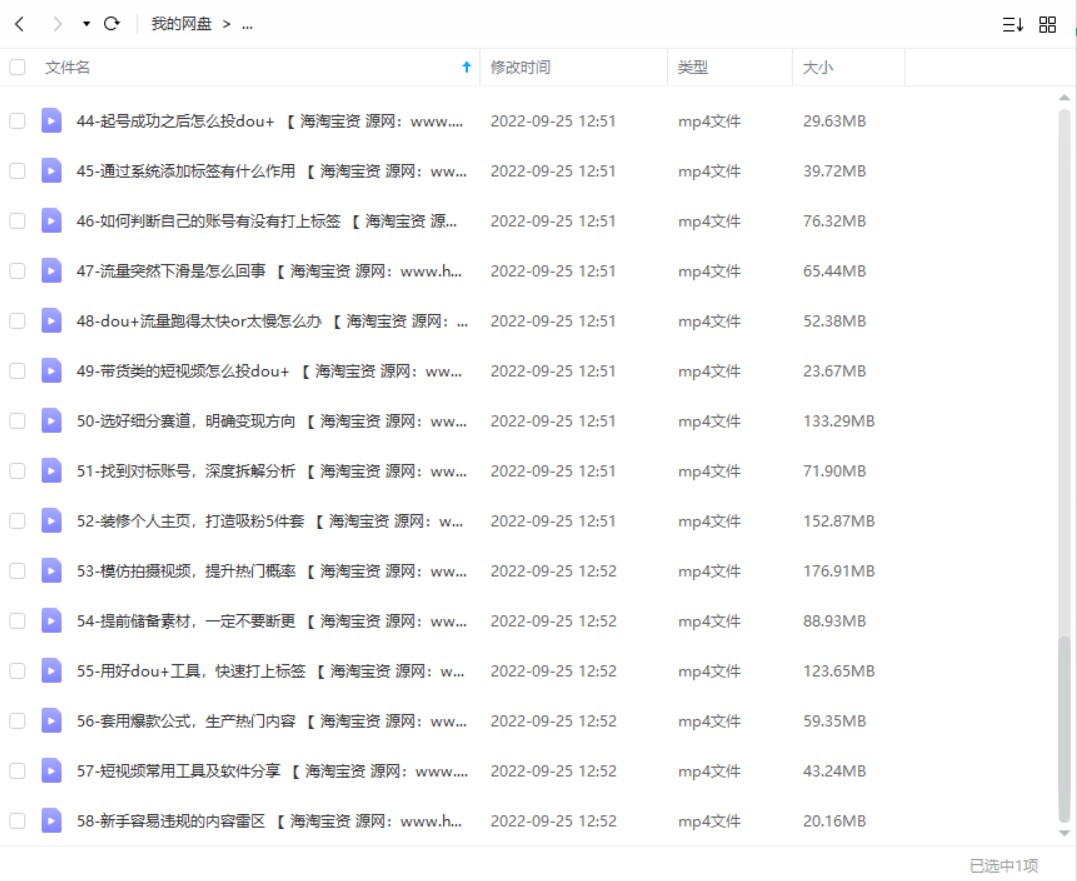Click video icon of file 56-套用爆款公式
This screenshot has width=1077, height=881.
(52, 721)
